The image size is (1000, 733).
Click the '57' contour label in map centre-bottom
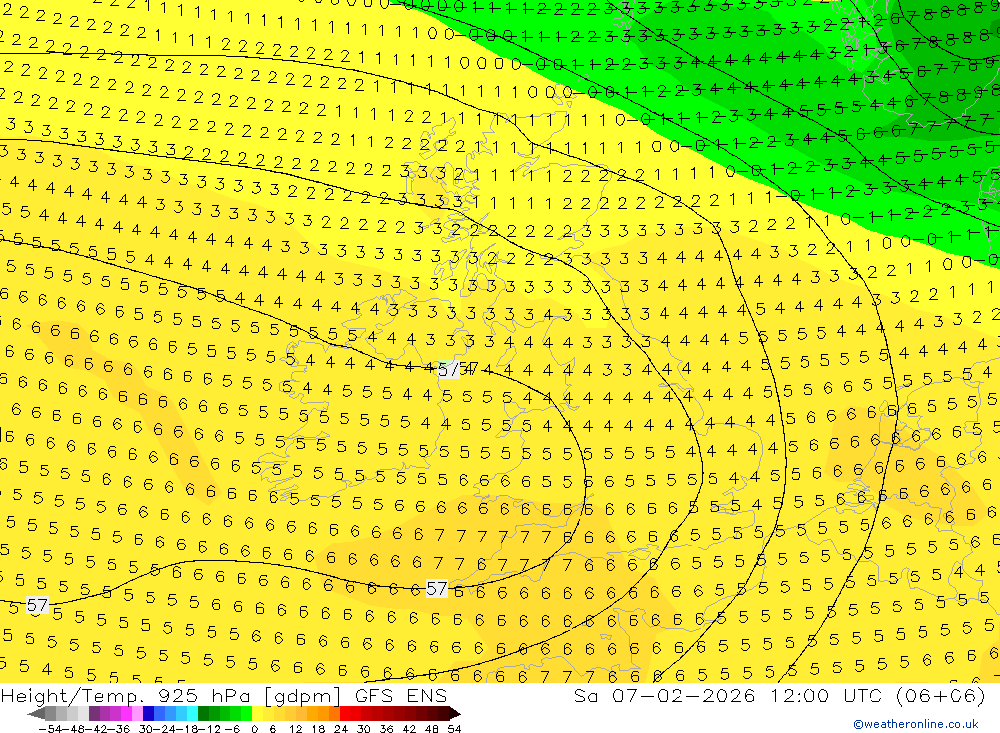pyautogui.click(x=436, y=588)
